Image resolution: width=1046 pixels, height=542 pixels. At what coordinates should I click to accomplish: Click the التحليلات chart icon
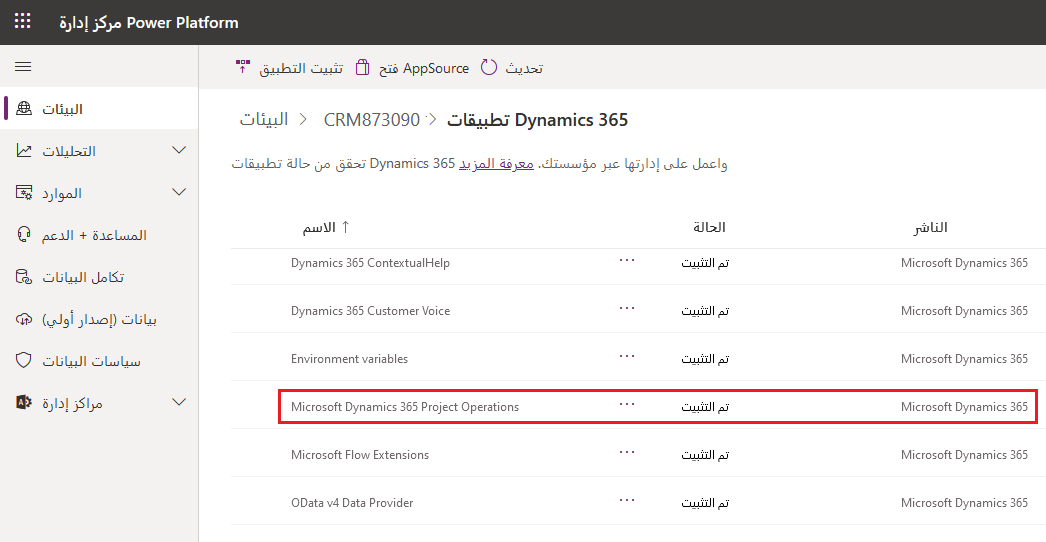pyautogui.click(x=24, y=151)
